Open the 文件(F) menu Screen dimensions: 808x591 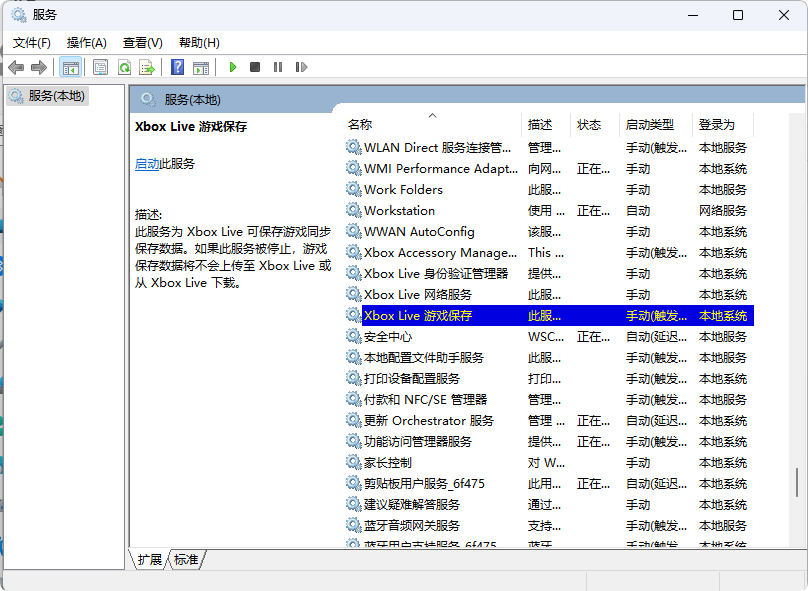(x=31, y=42)
